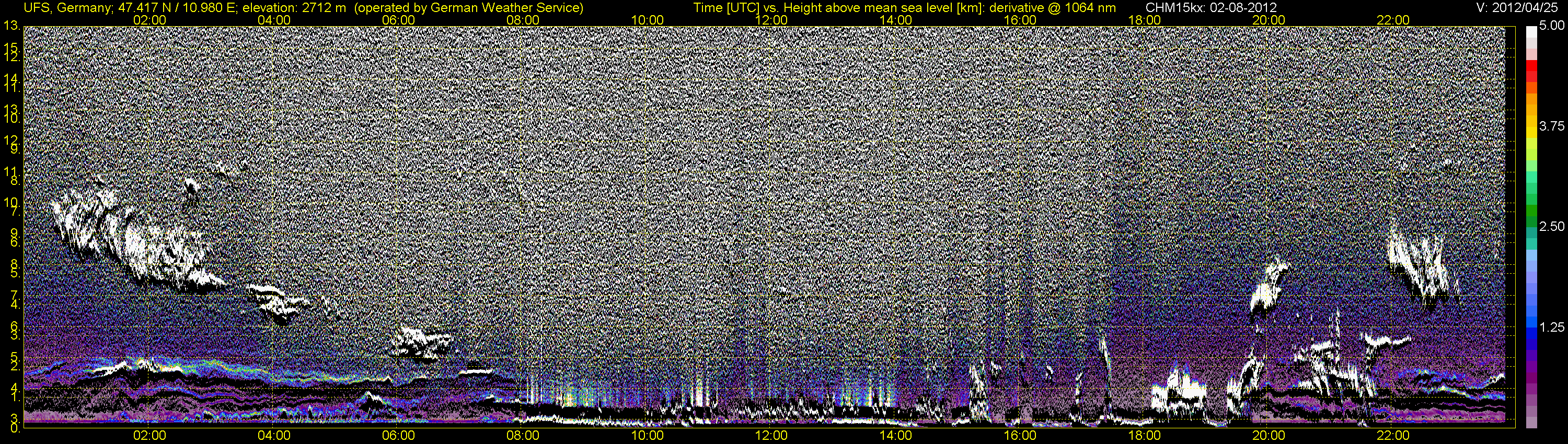1568x444 pixels.
Task: Click the 18:00 label on top time axis
Action: 1144,20
